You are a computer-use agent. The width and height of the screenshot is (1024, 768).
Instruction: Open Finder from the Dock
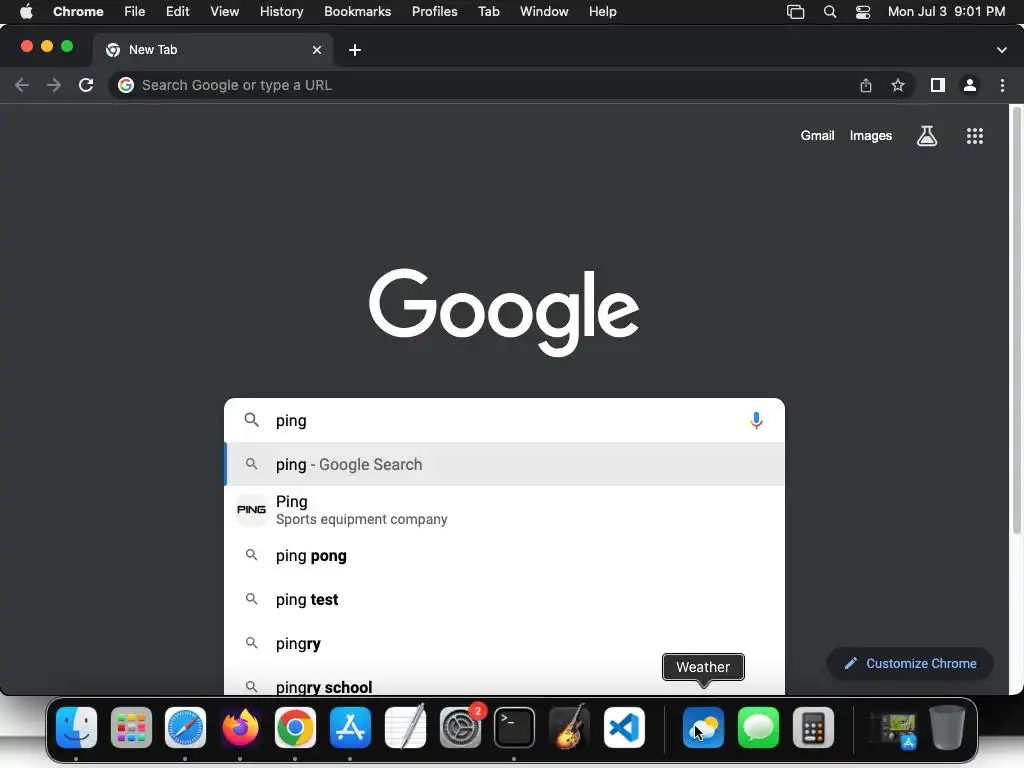(x=76, y=728)
